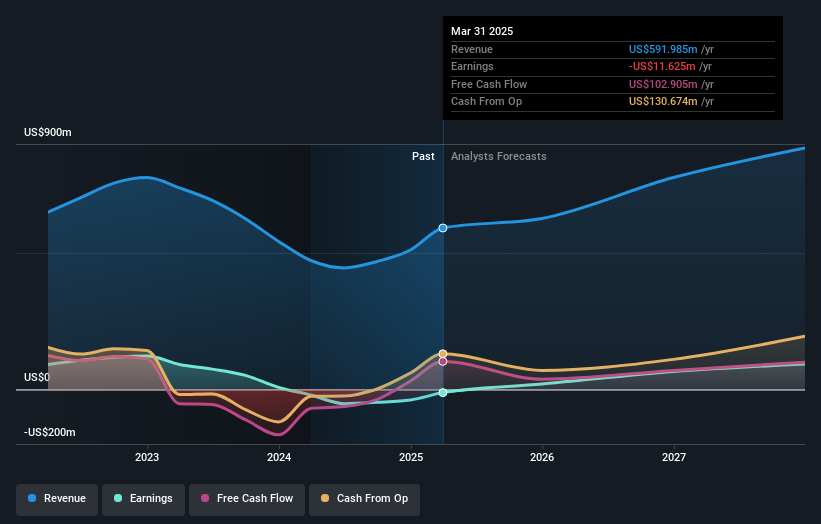Click the orange Cash From Op data point
821x524 pixels.
coord(443,354)
